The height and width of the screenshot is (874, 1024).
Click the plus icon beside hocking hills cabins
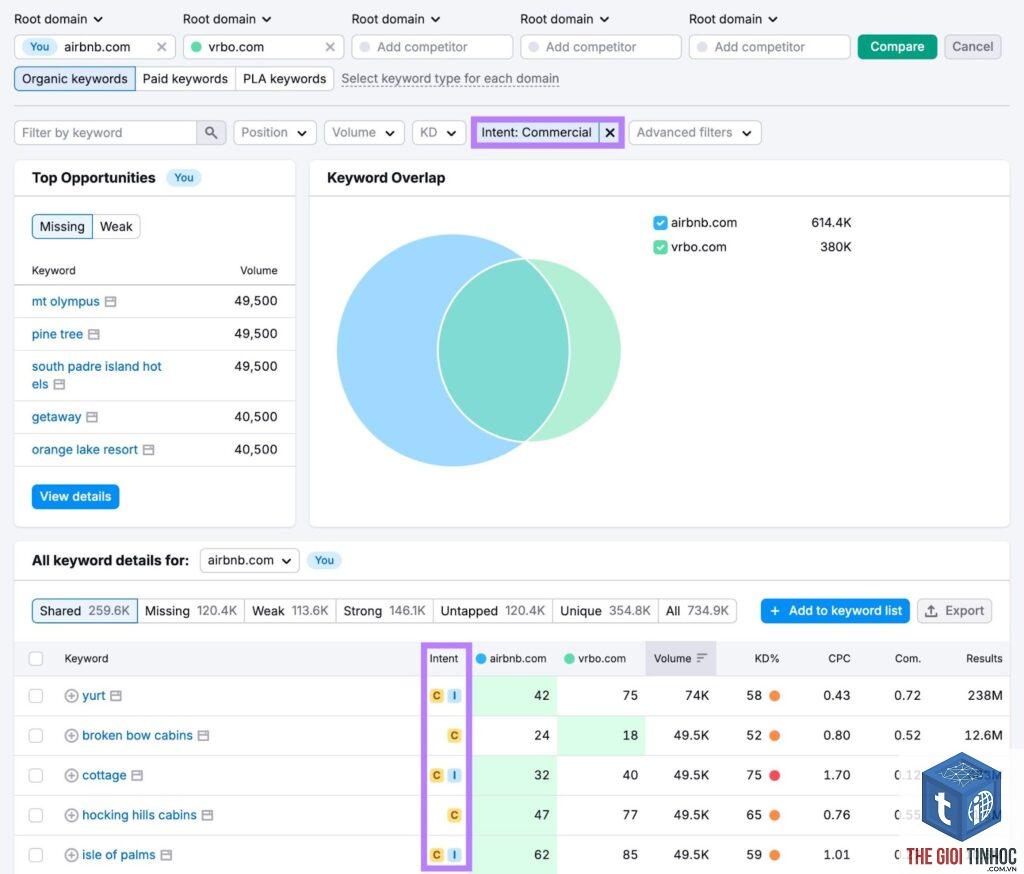pyautogui.click(x=71, y=815)
